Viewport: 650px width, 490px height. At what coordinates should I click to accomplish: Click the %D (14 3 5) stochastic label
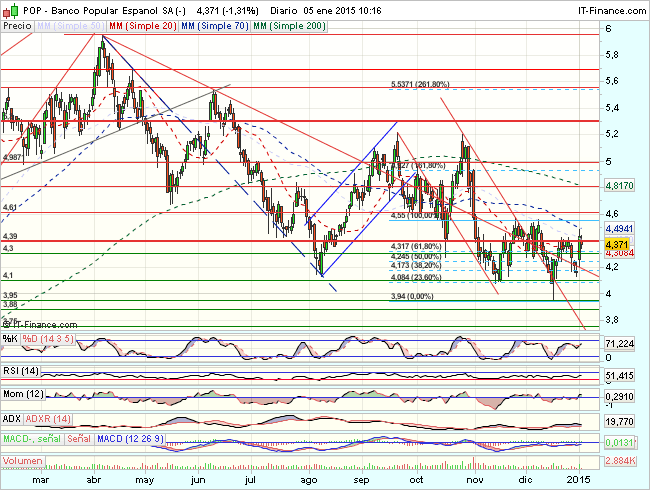pyautogui.click(x=48, y=339)
